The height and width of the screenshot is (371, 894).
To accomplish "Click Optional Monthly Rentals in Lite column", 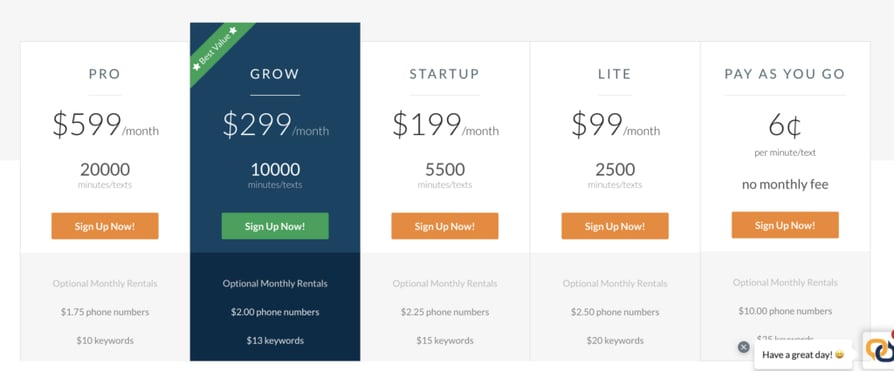I will point(615,283).
